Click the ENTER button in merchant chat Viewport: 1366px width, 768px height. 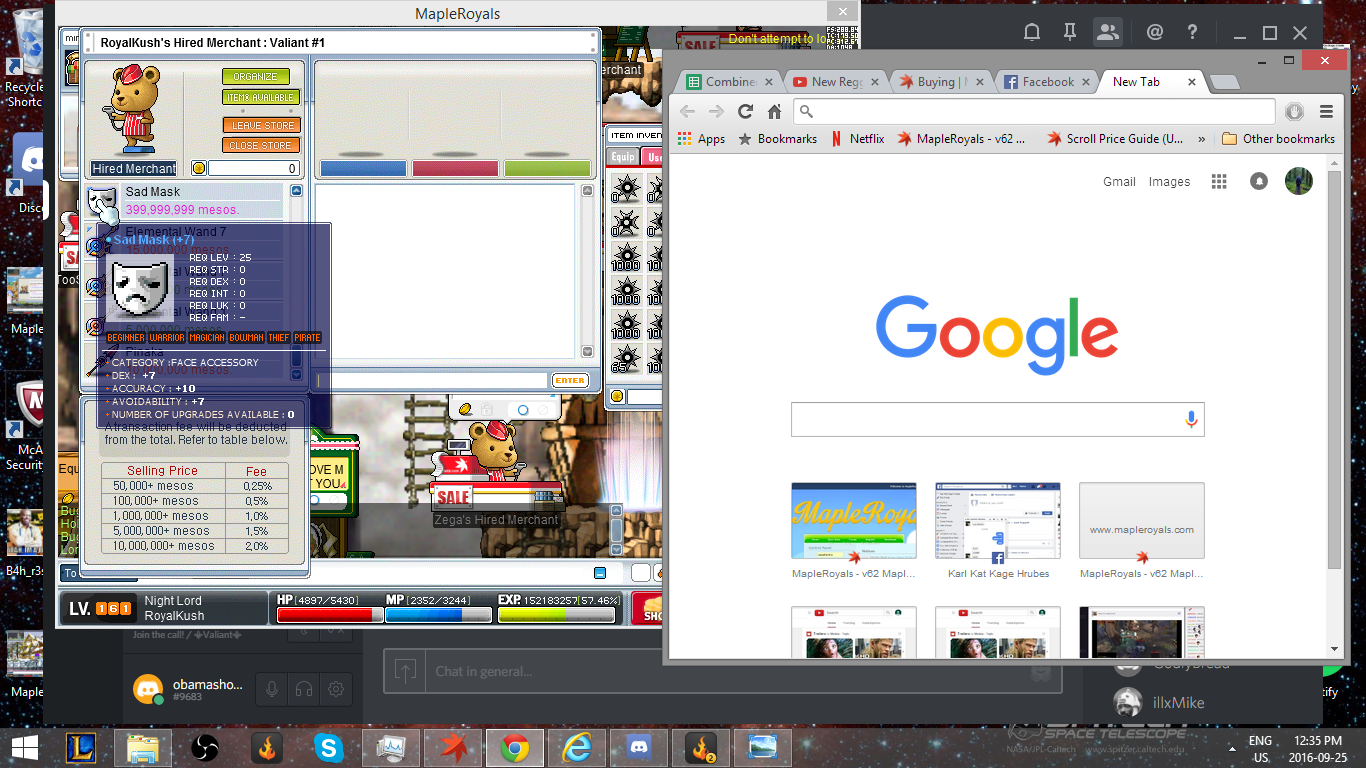[x=570, y=380]
